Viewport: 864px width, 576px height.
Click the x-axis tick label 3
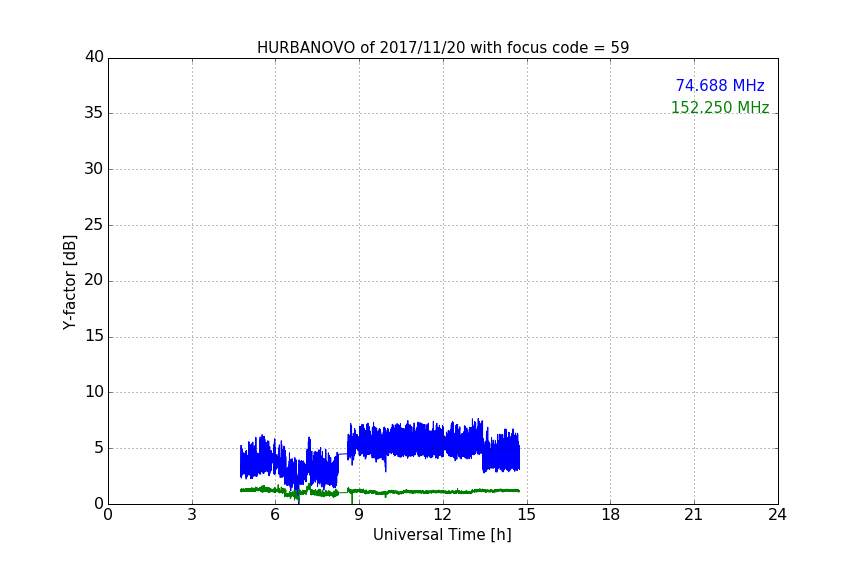[x=192, y=515]
